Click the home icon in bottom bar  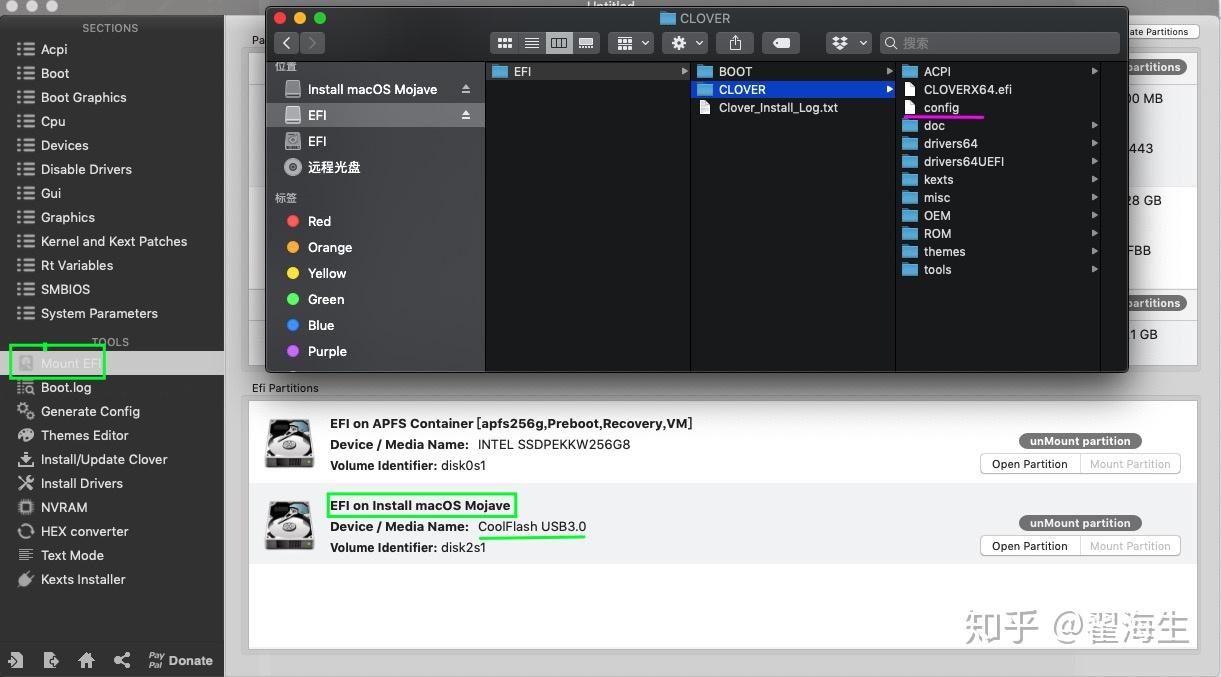(87, 660)
